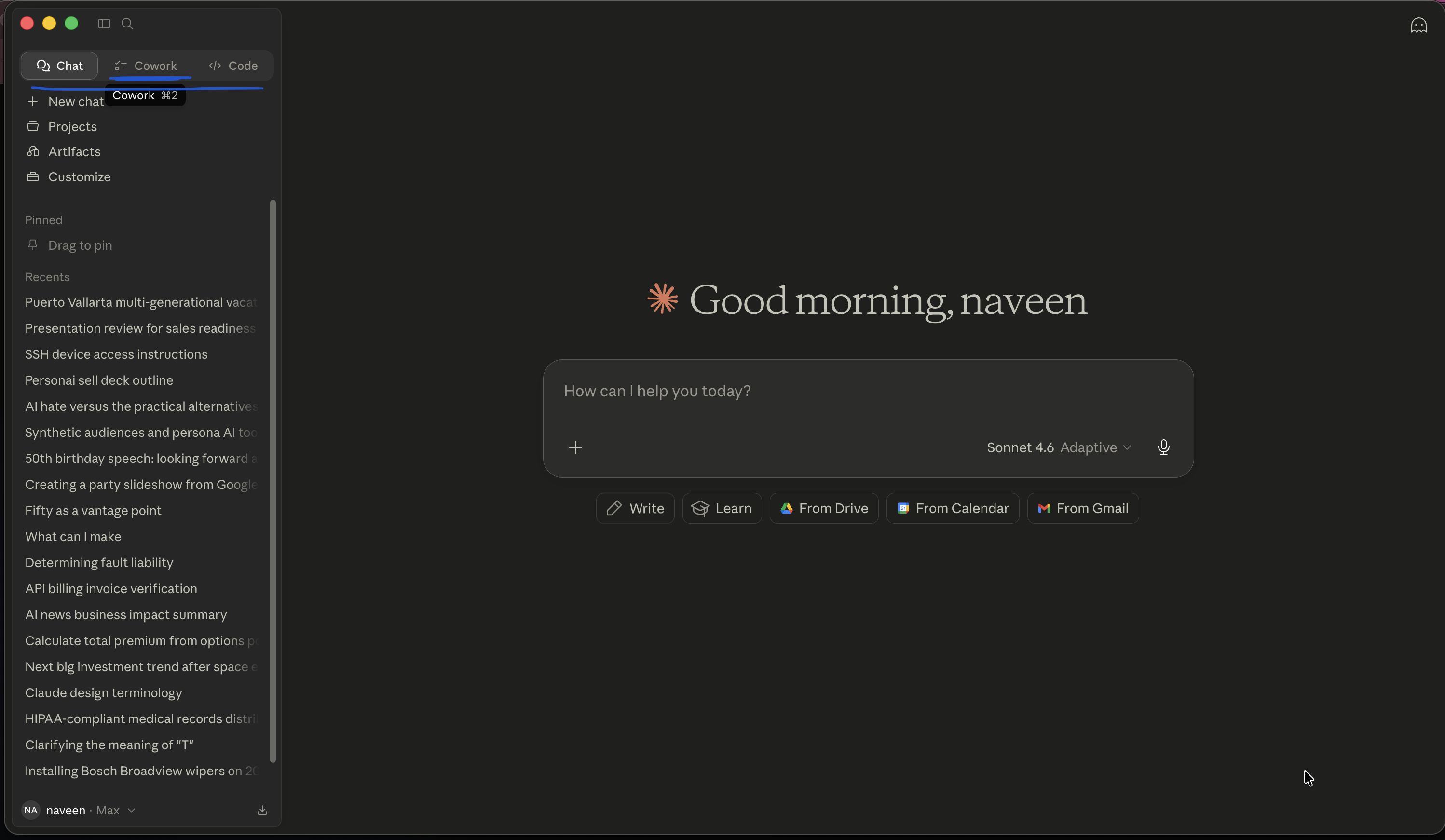Viewport: 1445px width, 840px height.
Task: Start voice input with microphone icon
Action: (1163, 447)
